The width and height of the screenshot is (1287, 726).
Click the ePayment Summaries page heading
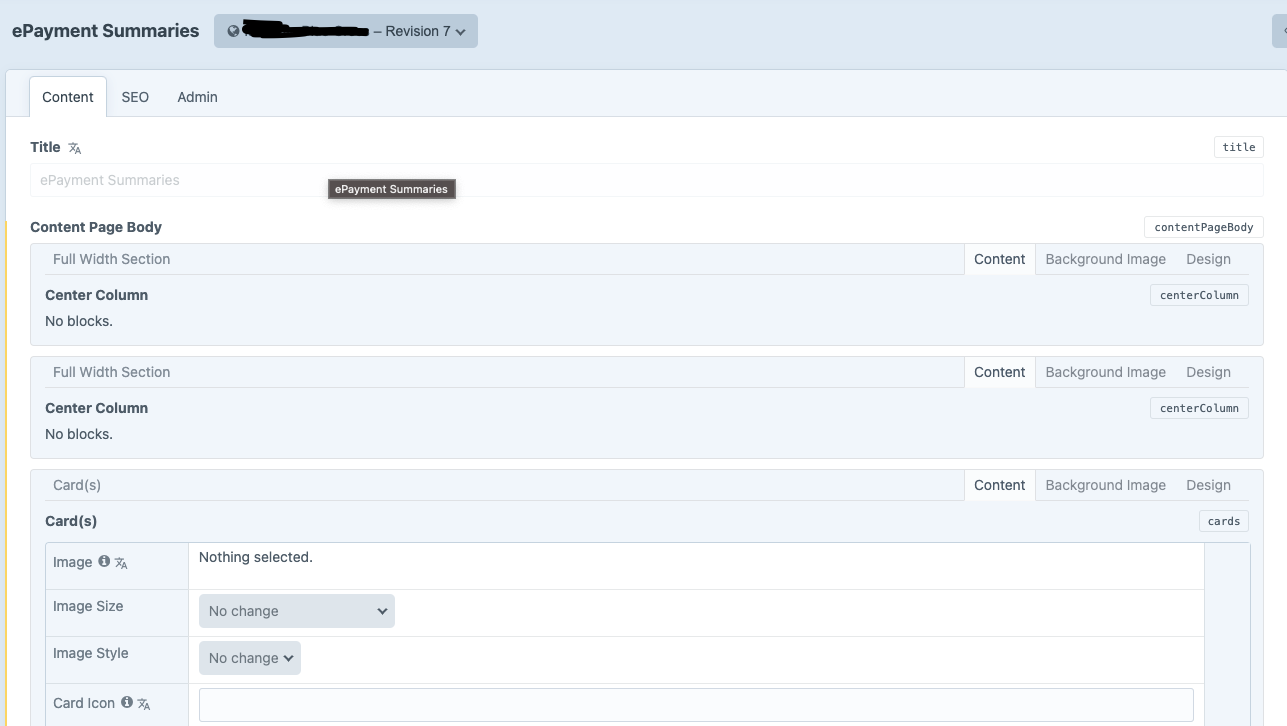tap(106, 31)
